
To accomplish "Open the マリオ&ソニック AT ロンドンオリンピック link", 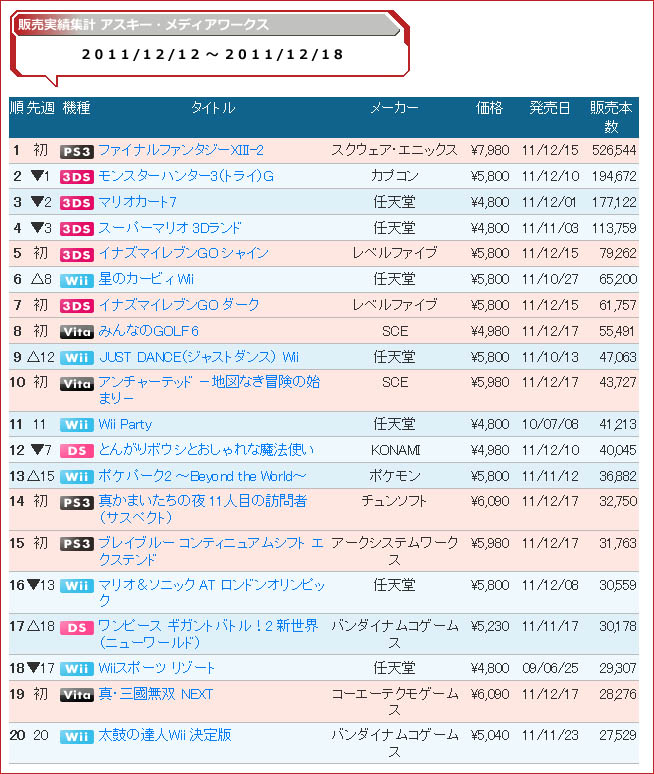I will 211,592.
